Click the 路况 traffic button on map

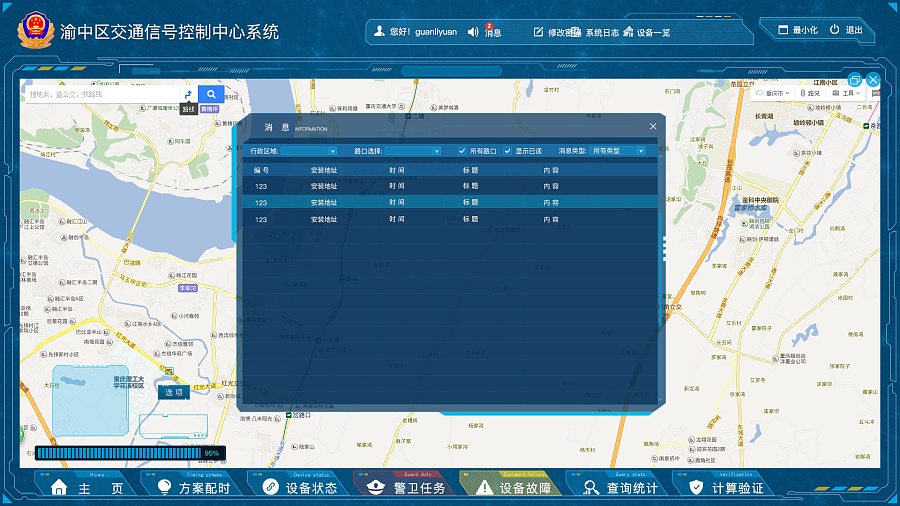[809, 93]
